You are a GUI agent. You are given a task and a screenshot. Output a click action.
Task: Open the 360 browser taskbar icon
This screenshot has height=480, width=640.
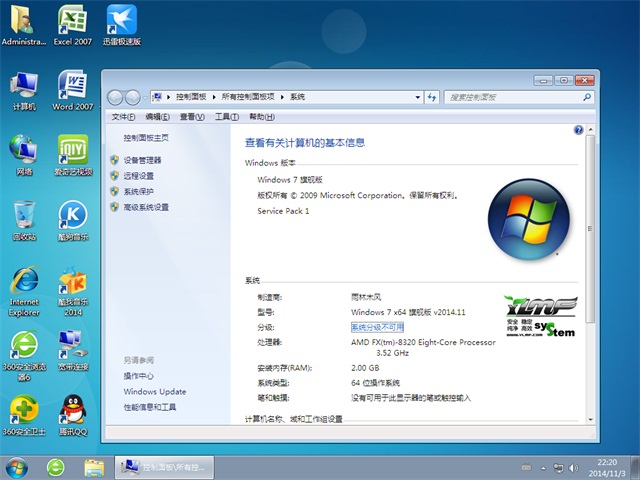coord(56,468)
